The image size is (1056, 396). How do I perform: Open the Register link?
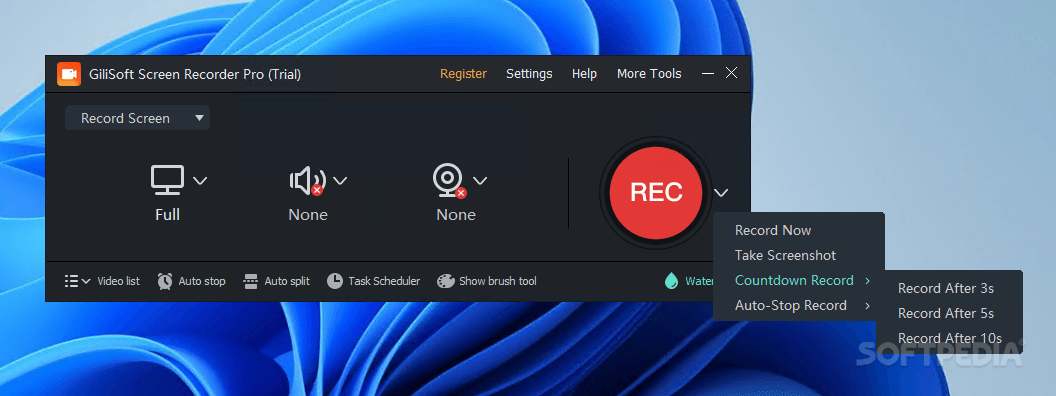(x=463, y=74)
